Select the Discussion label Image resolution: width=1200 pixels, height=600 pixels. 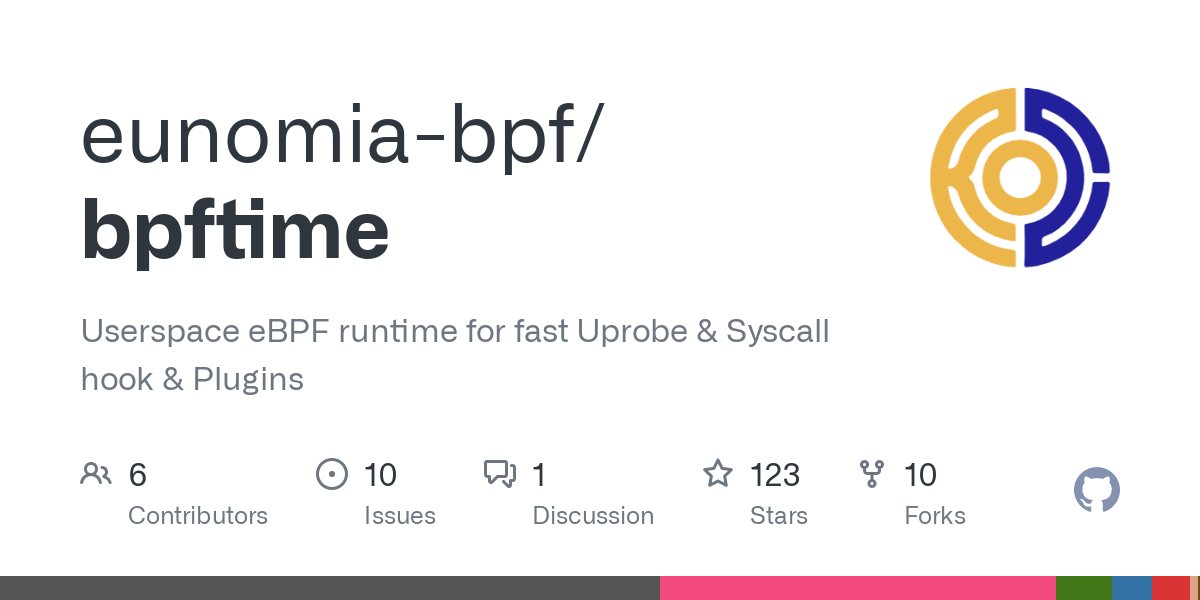pos(593,516)
